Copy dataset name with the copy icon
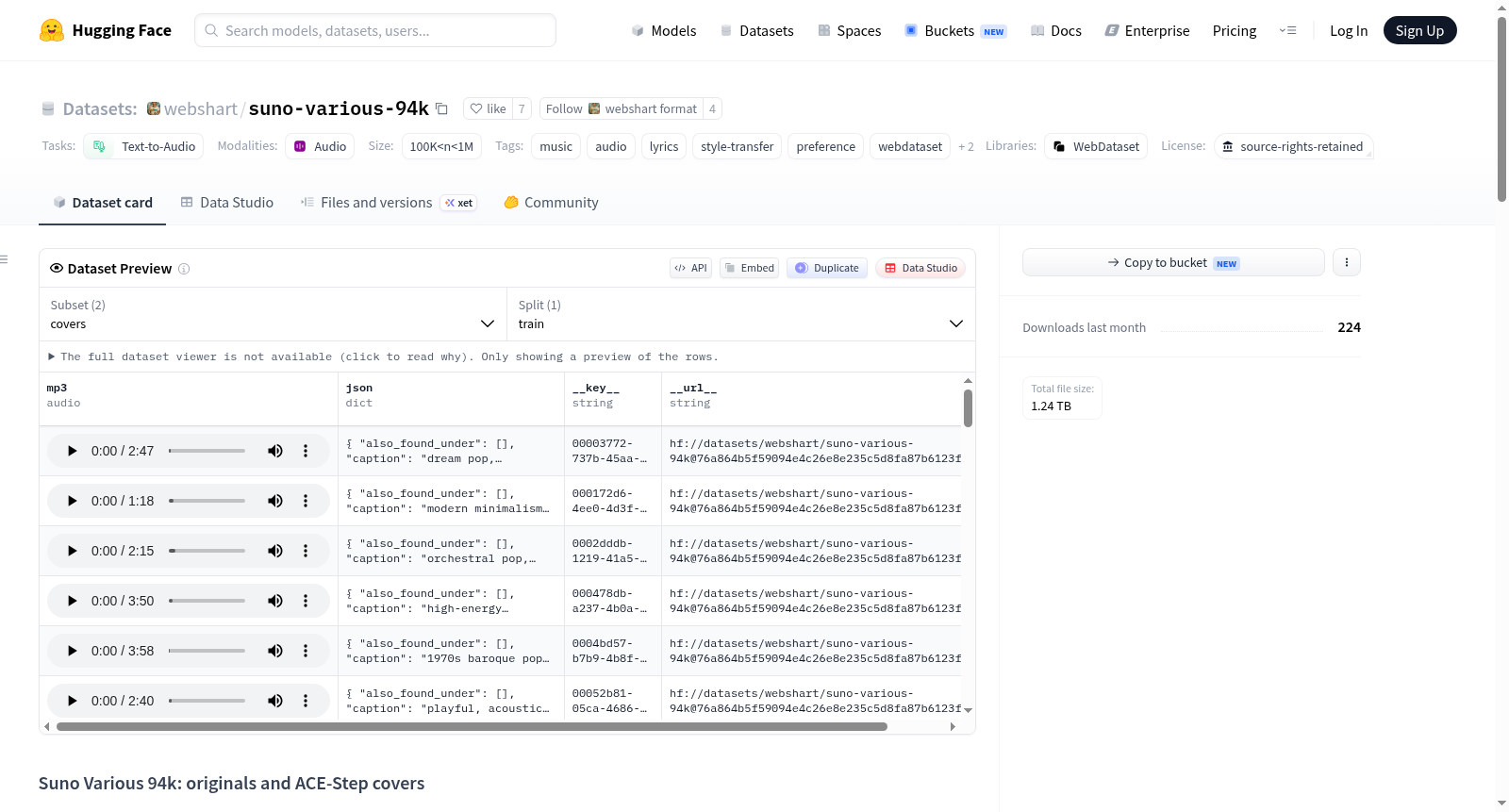The height and width of the screenshot is (812, 1509). point(441,108)
